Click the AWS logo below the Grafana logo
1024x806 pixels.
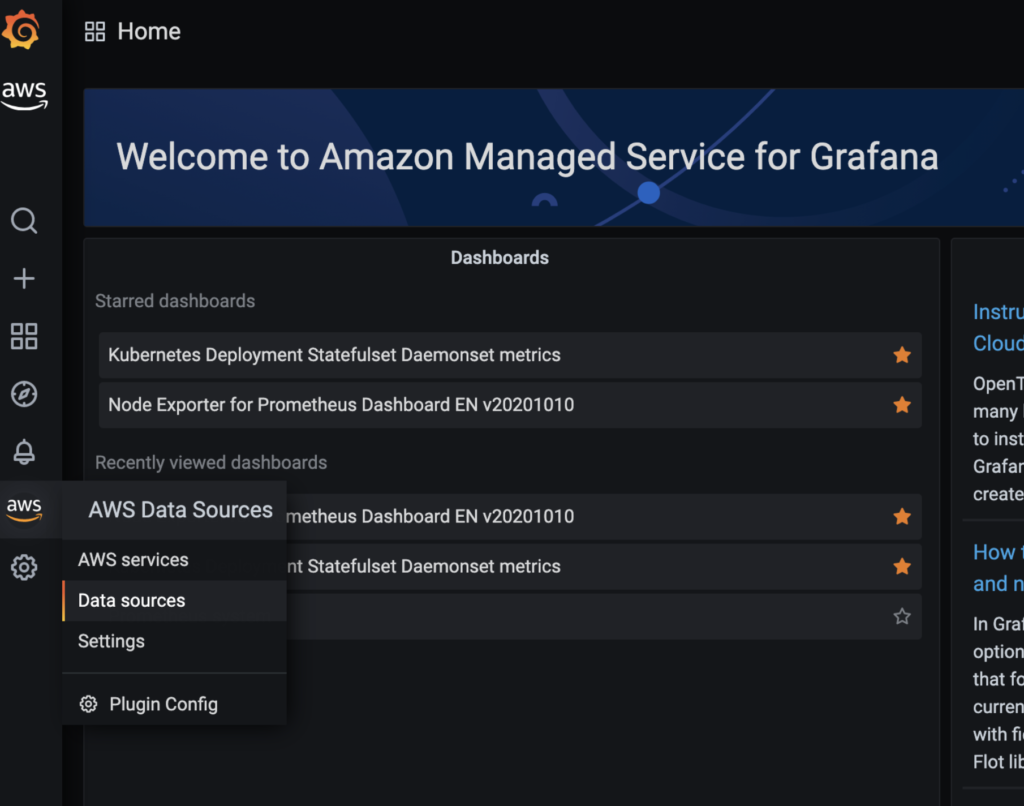pos(24,94)
